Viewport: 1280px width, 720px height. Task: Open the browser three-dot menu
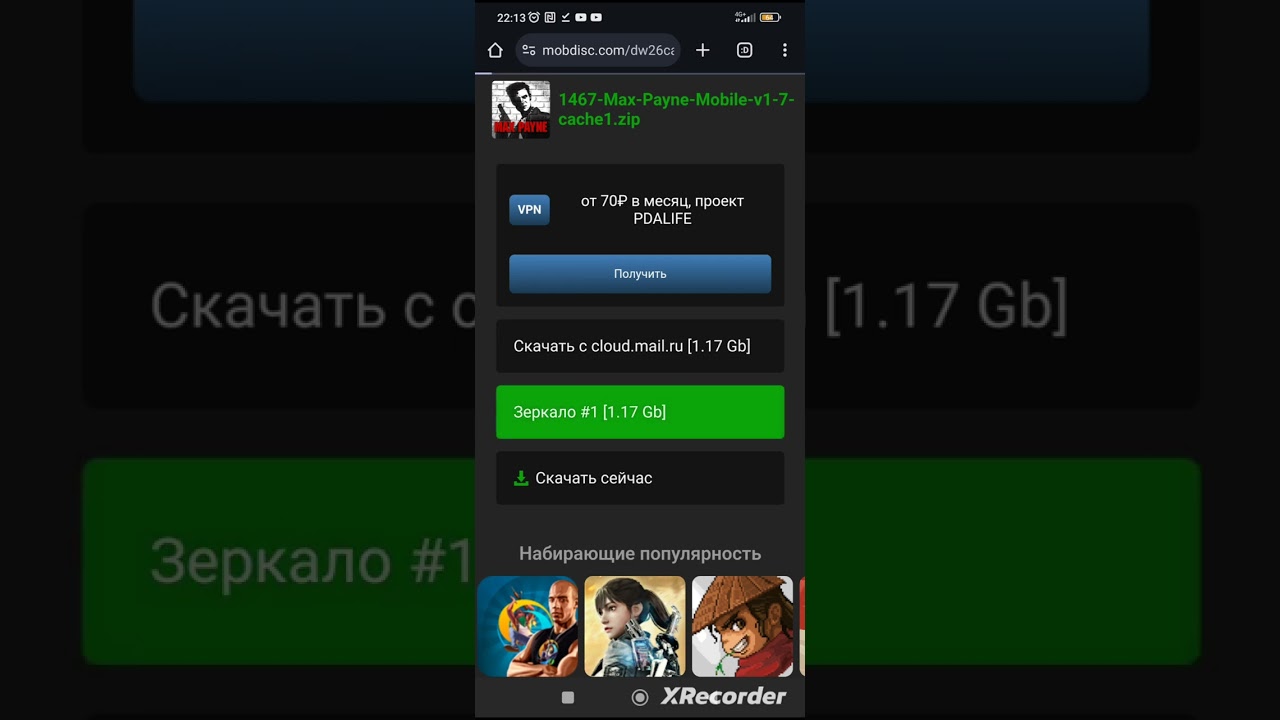pyautogui.click(x=785, y=50)
